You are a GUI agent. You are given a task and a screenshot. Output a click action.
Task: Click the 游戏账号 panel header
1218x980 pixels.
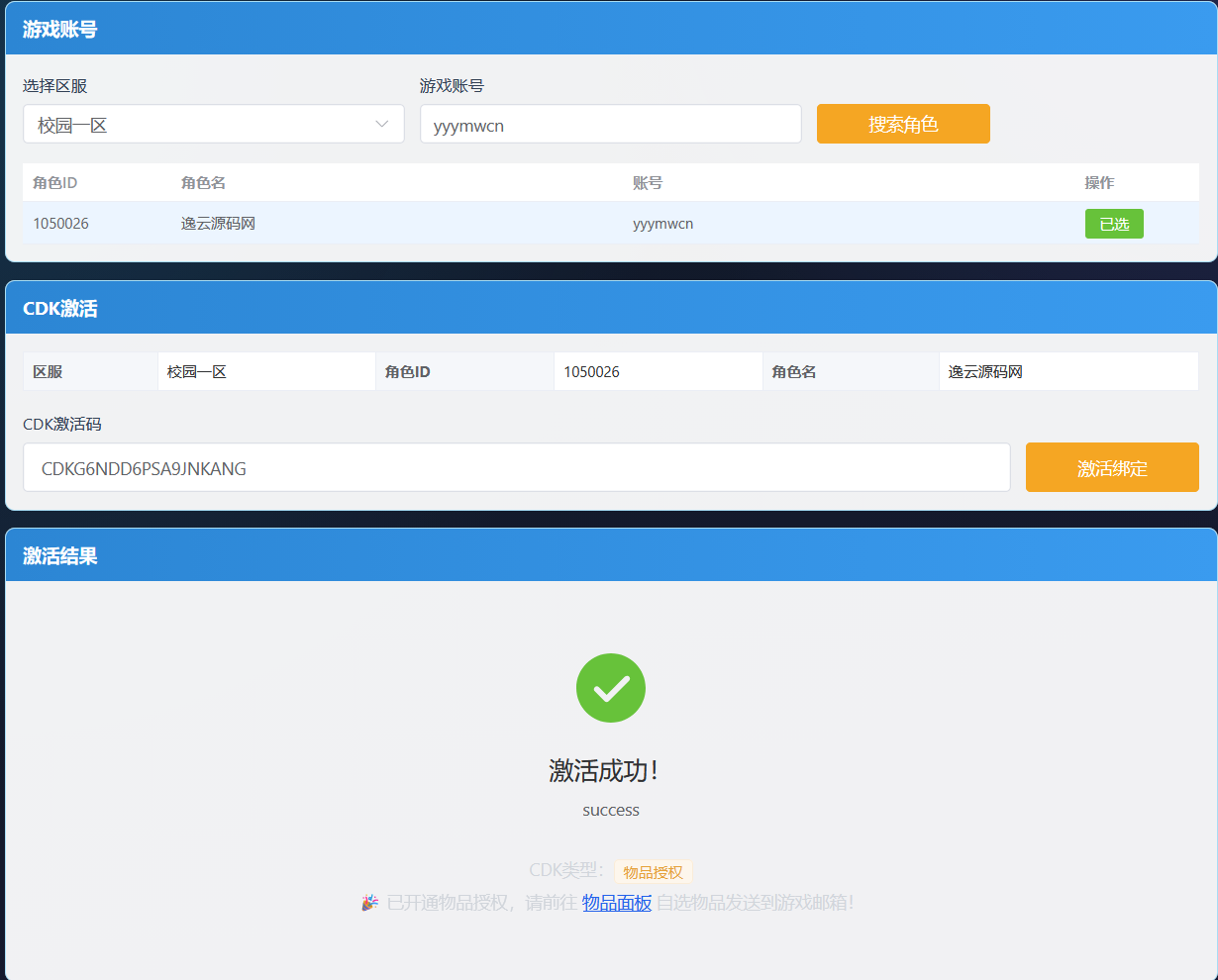611,29
